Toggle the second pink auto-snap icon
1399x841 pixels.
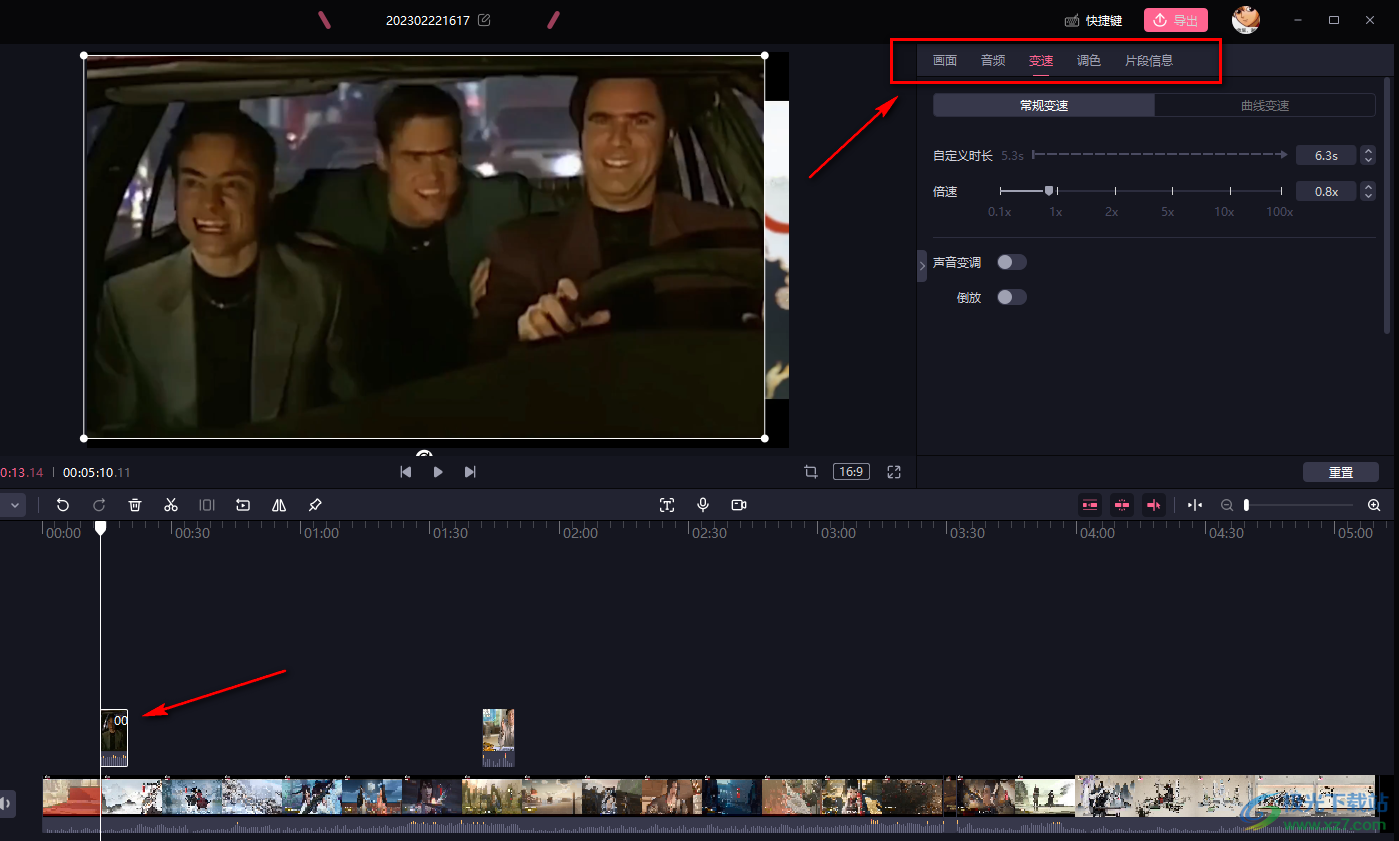pyautogui.click(x=1122, y=505)
